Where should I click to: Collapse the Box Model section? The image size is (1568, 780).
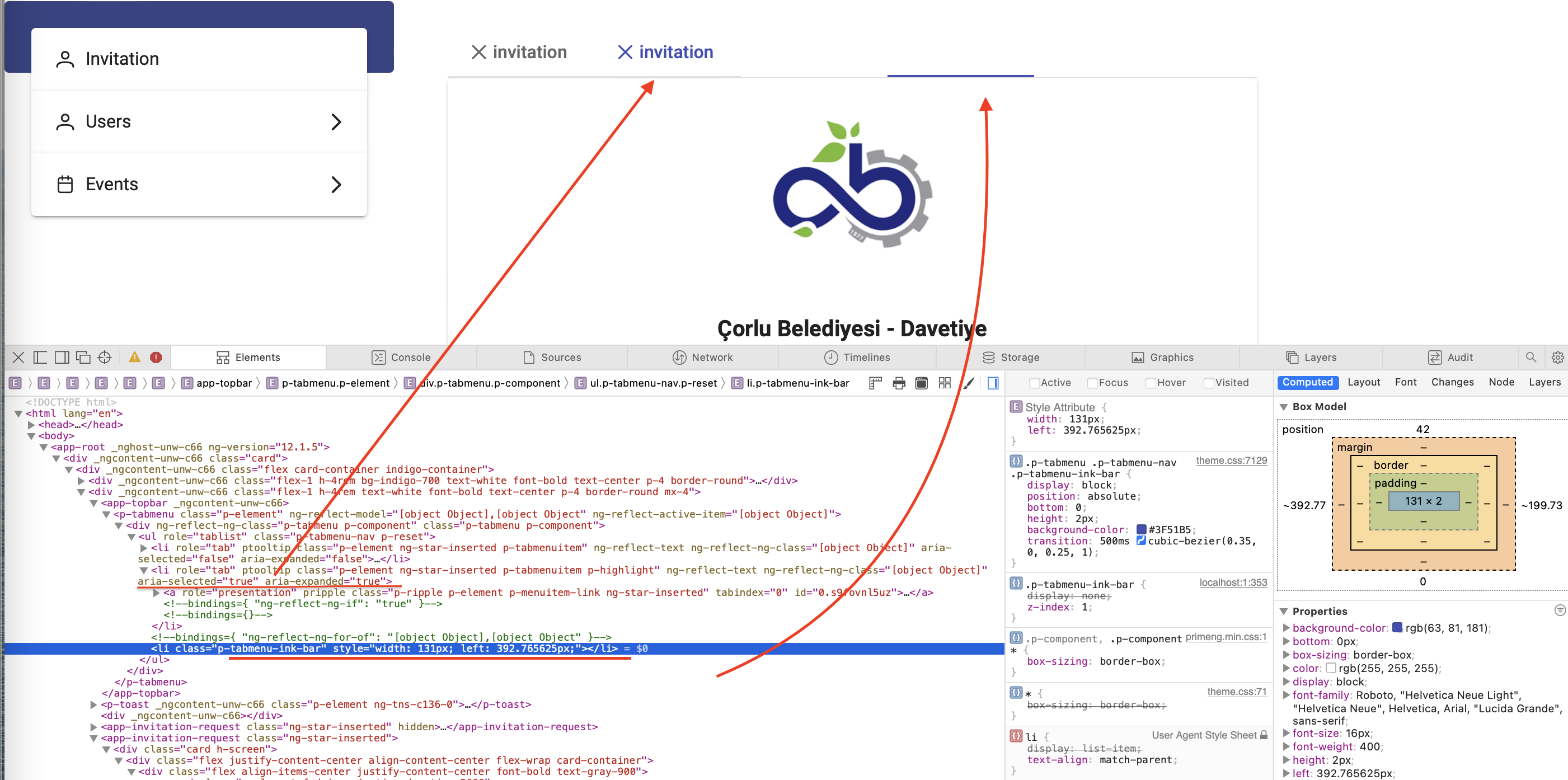coord(1284,406)
